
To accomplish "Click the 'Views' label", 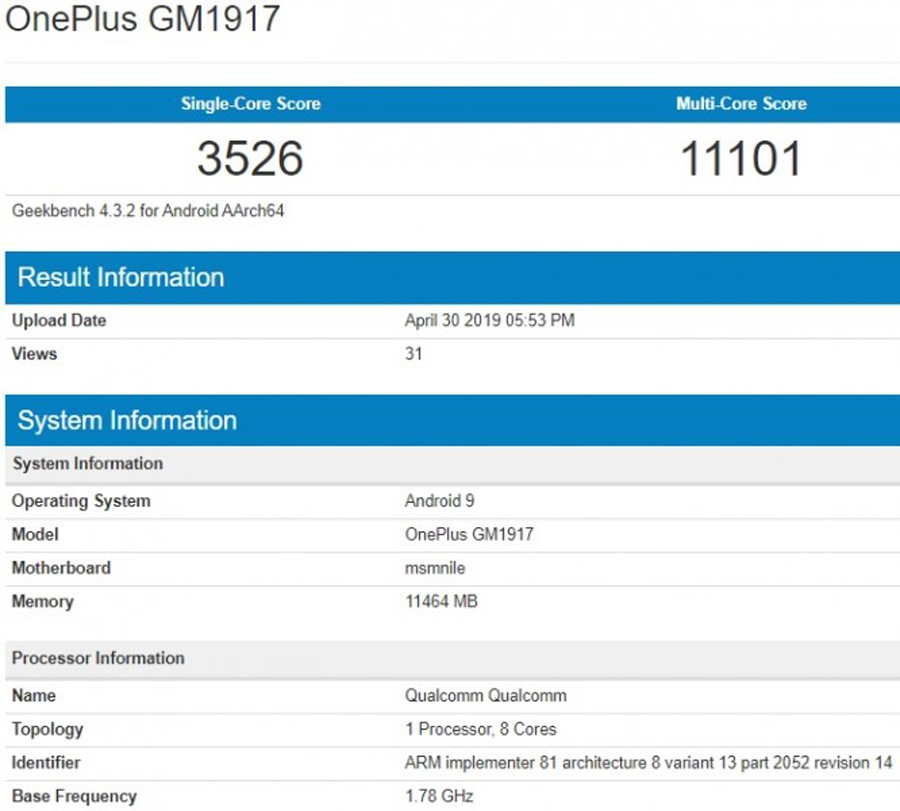I will (x=34, y=354).
